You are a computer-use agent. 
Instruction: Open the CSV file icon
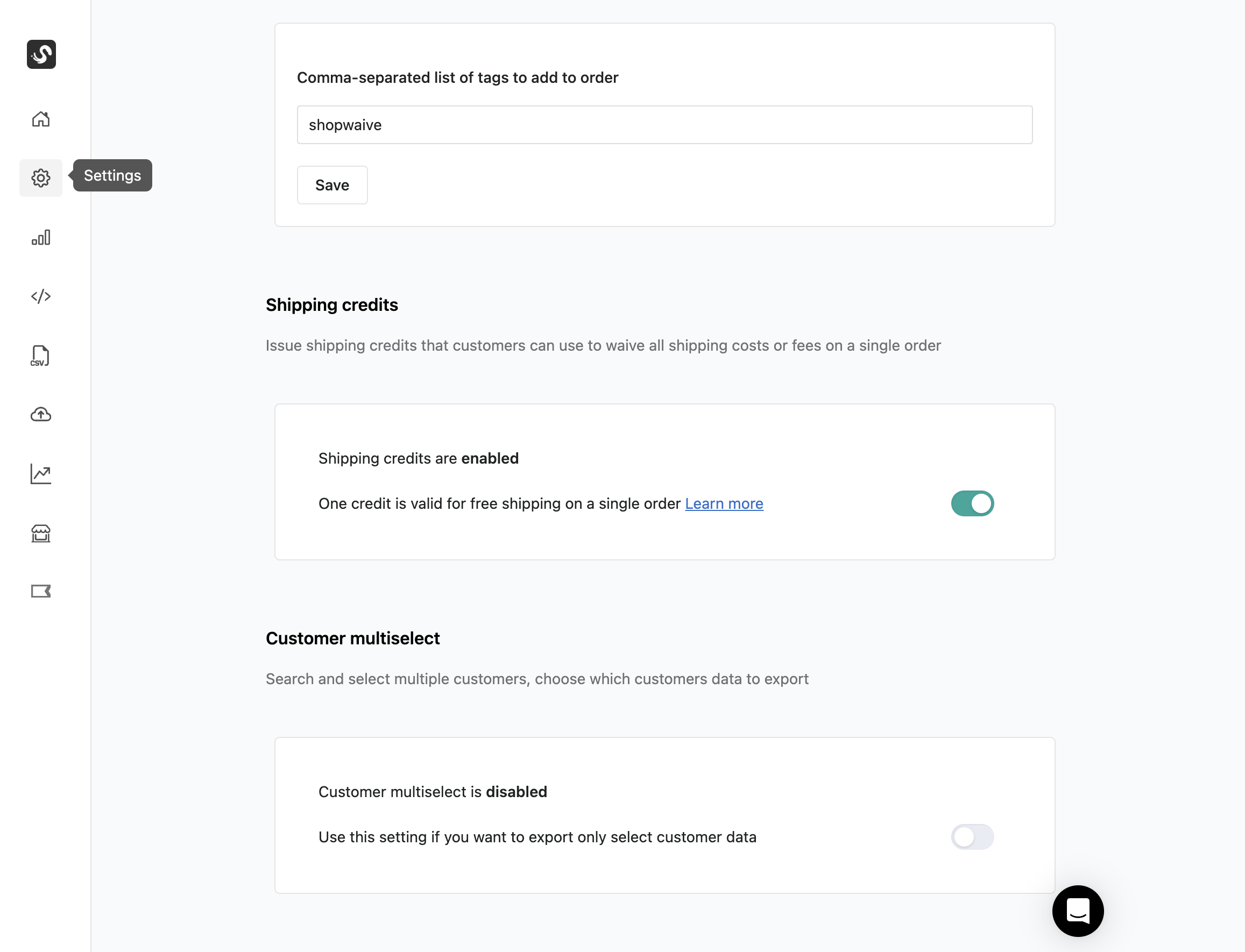tap(40, 356)
